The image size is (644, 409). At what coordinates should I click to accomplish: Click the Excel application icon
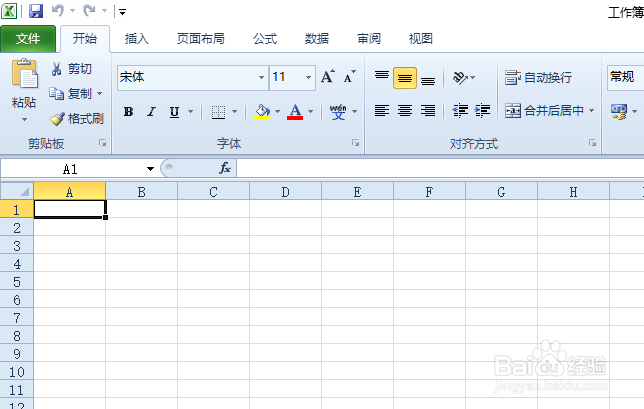click(9, 11)
